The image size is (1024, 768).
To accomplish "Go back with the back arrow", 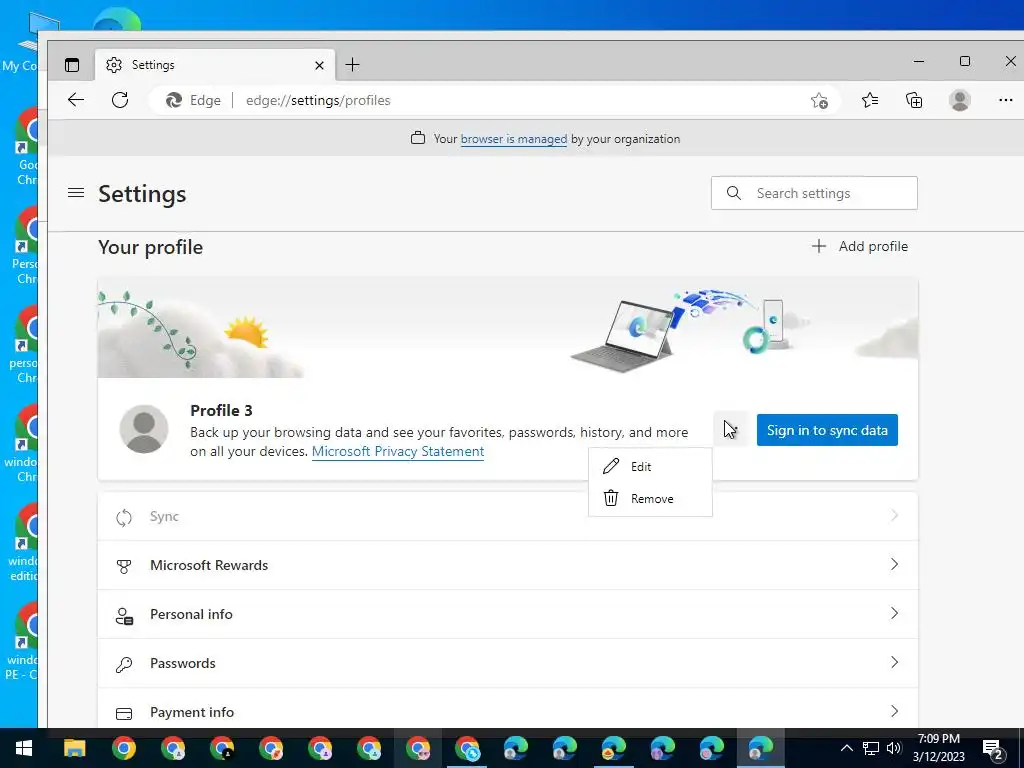I will pyautogui.click(x=76, y=100).
